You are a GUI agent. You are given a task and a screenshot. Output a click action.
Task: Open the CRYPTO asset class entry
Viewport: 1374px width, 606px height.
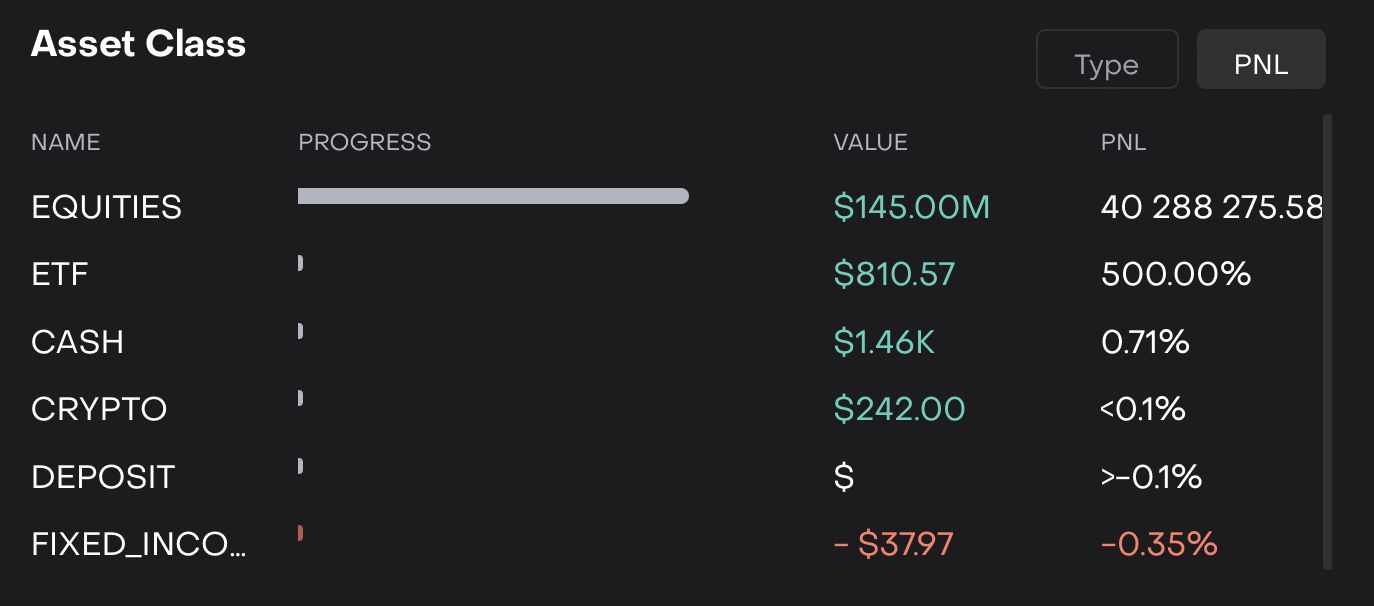[99, 409]
